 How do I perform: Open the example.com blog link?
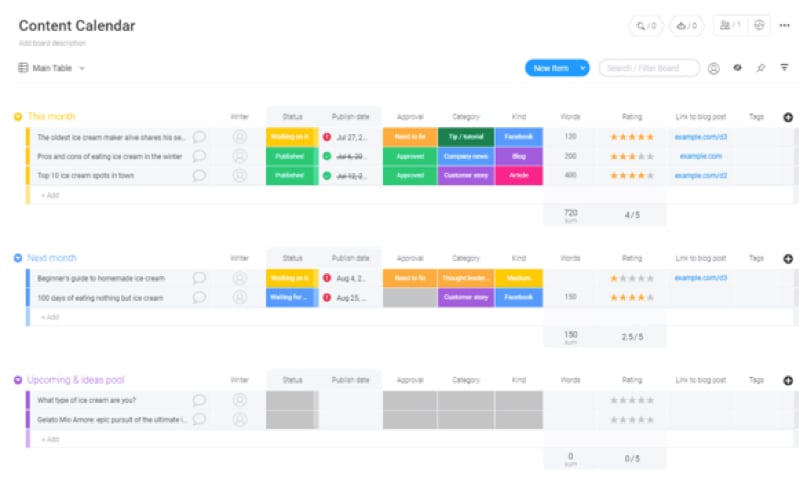701,156
